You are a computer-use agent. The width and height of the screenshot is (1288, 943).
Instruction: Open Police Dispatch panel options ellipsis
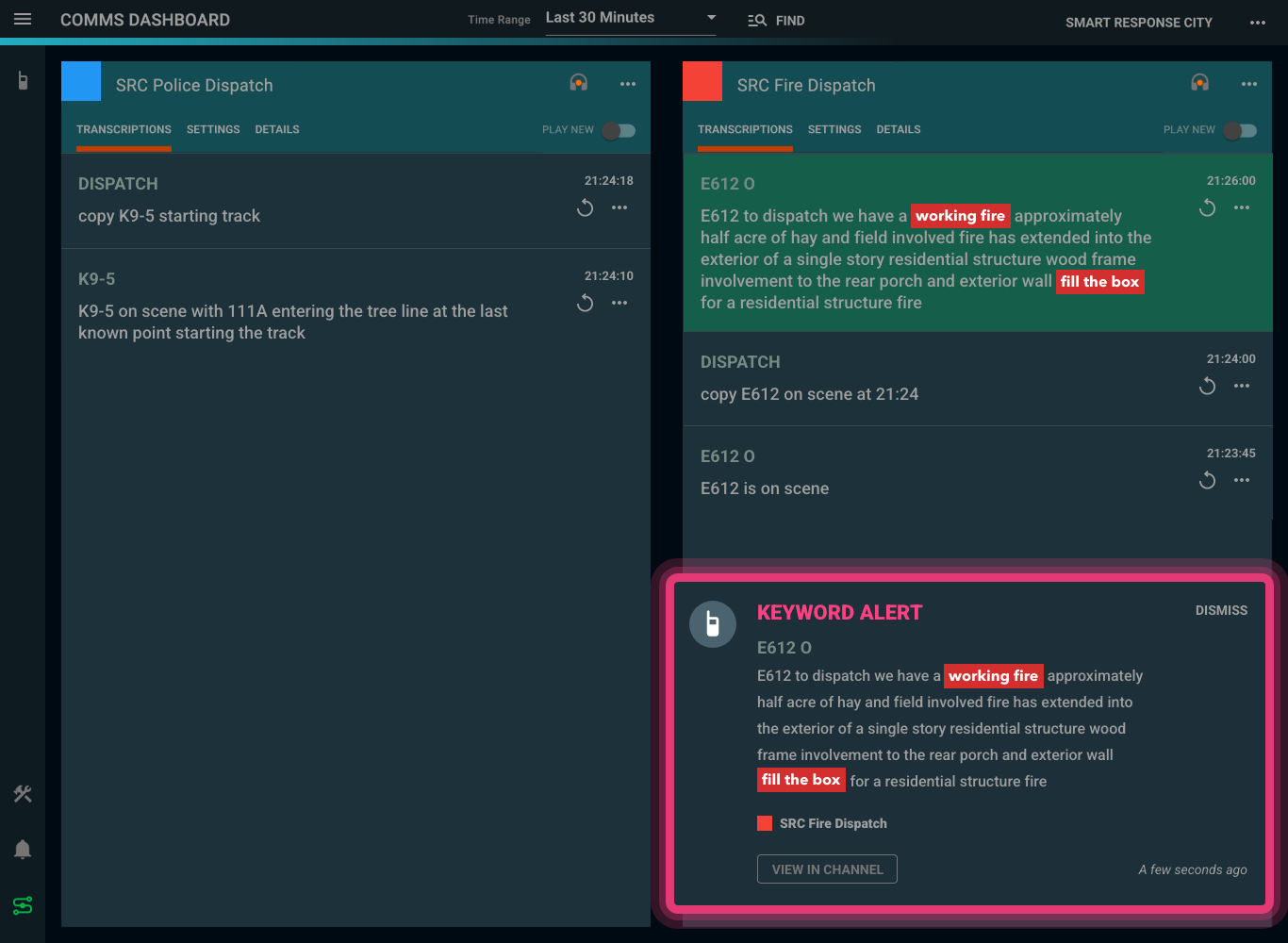tap(628, 84)
